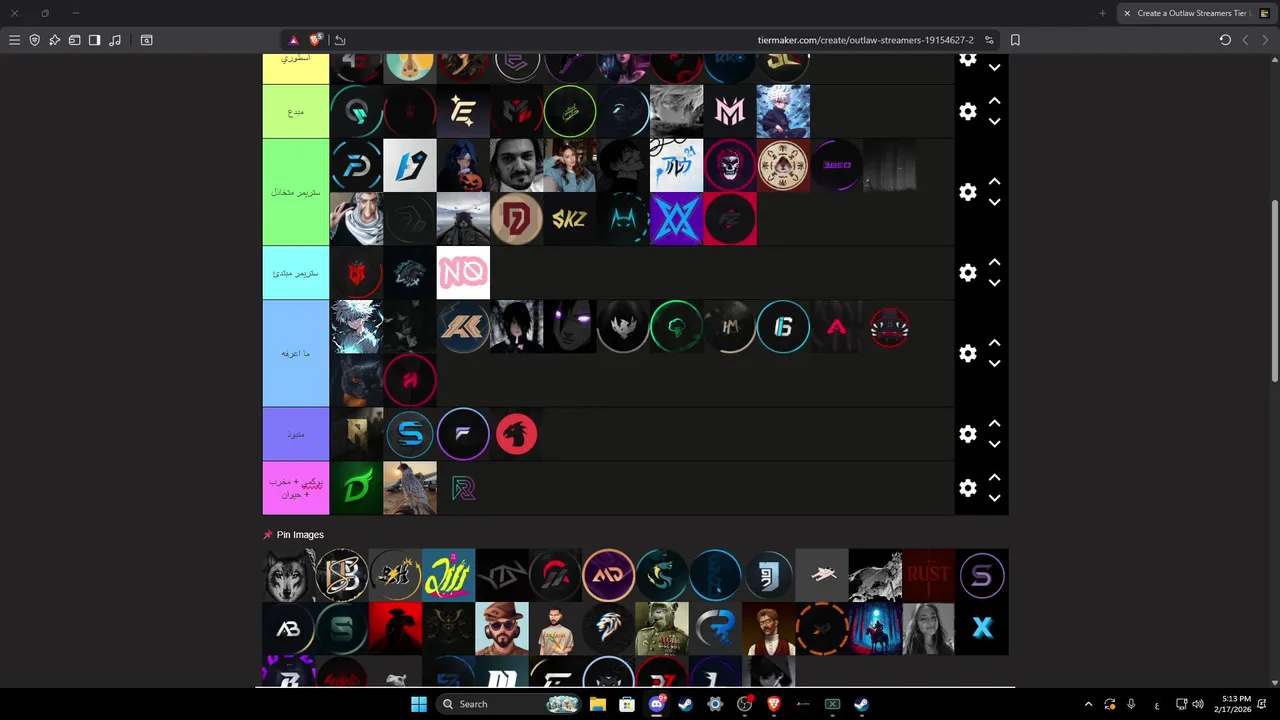Select the green D logo image
Image resolution: width=1280 pixels, height=720 pixels.
click(x=356, y=488)
